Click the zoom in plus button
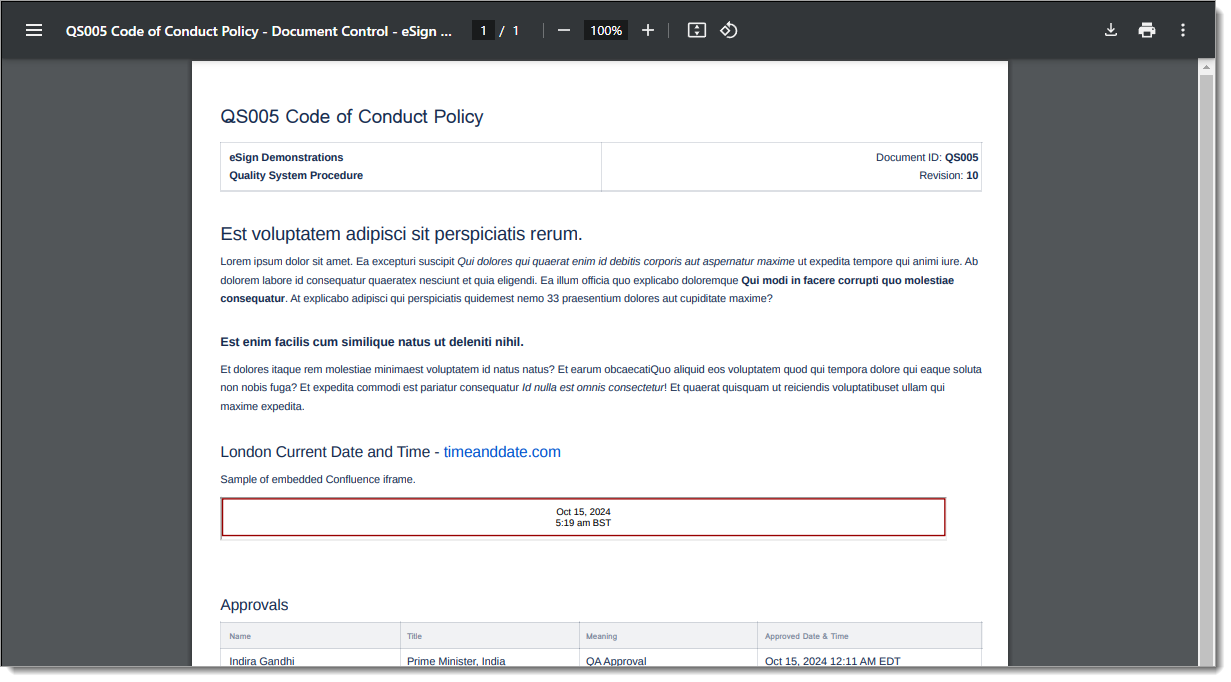1231x682 pixels. tap(648, 30)
